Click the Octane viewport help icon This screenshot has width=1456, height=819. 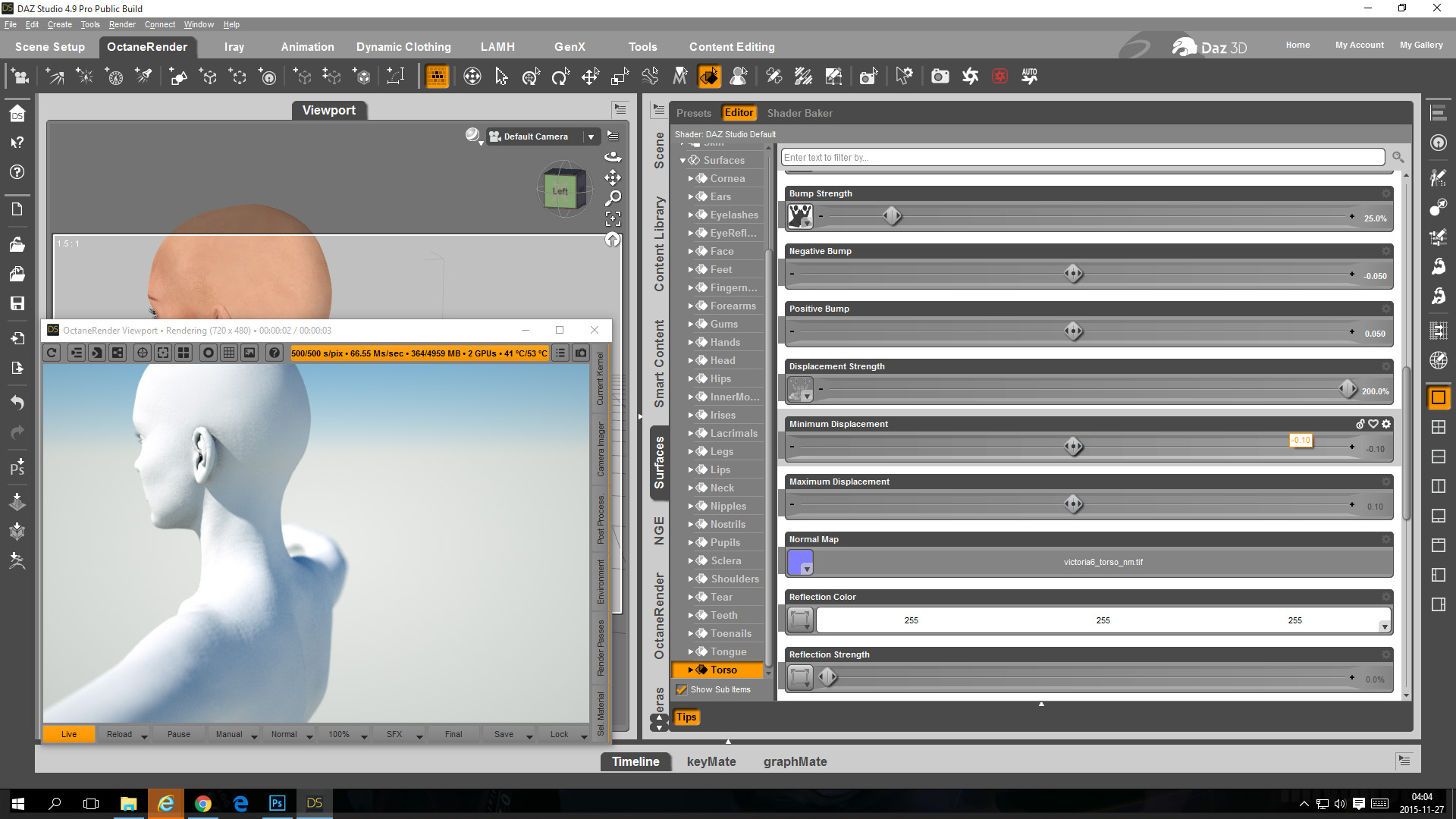click(275, 353)
